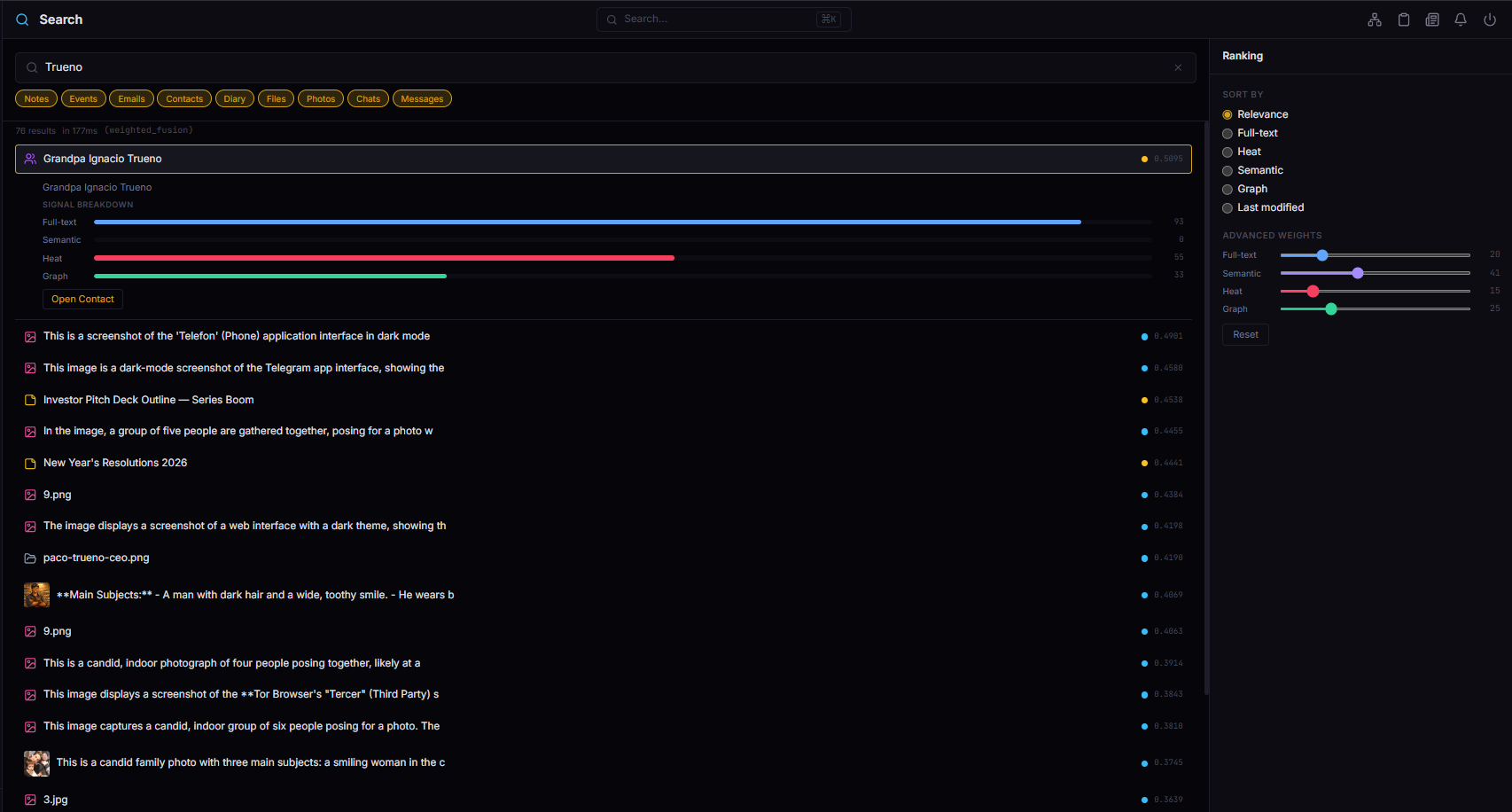Adjust the Semantic weight slider
This screenshot has width=1512, height=812.
(1358, 273)
